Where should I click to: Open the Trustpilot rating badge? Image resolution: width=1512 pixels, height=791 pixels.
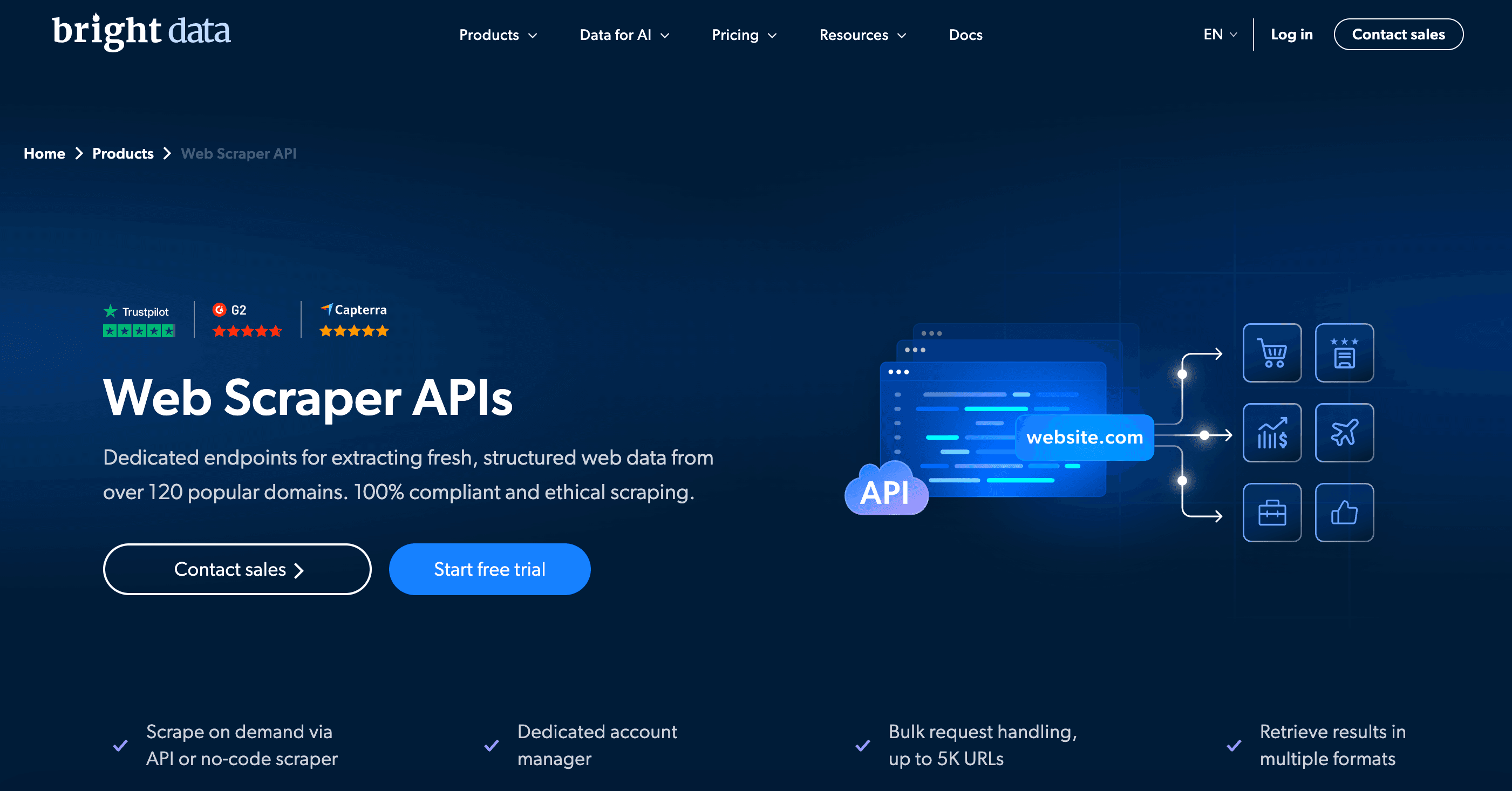(139, 321)
